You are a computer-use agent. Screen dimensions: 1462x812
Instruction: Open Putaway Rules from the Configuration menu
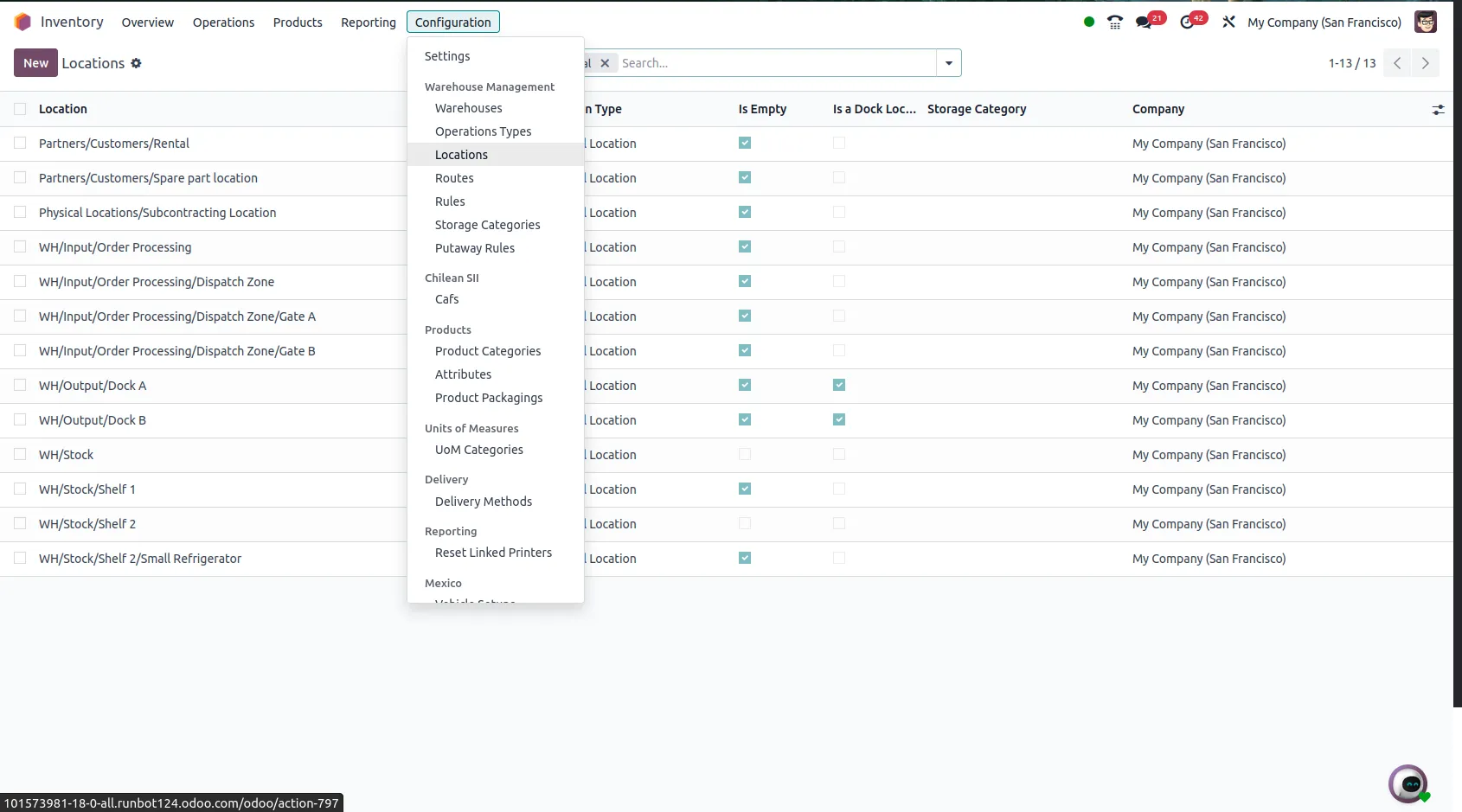(x=475, y=248)
